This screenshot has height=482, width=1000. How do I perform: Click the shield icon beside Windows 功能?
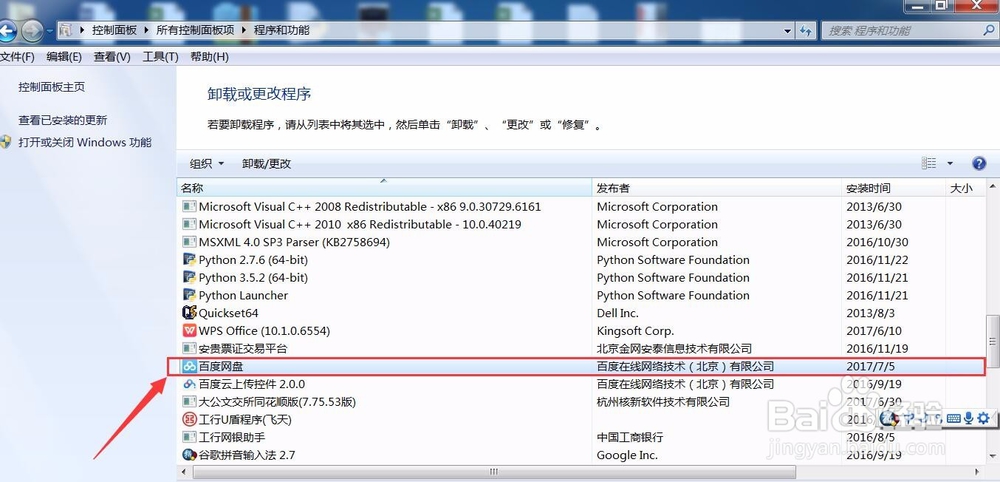[x=6, y=142]
